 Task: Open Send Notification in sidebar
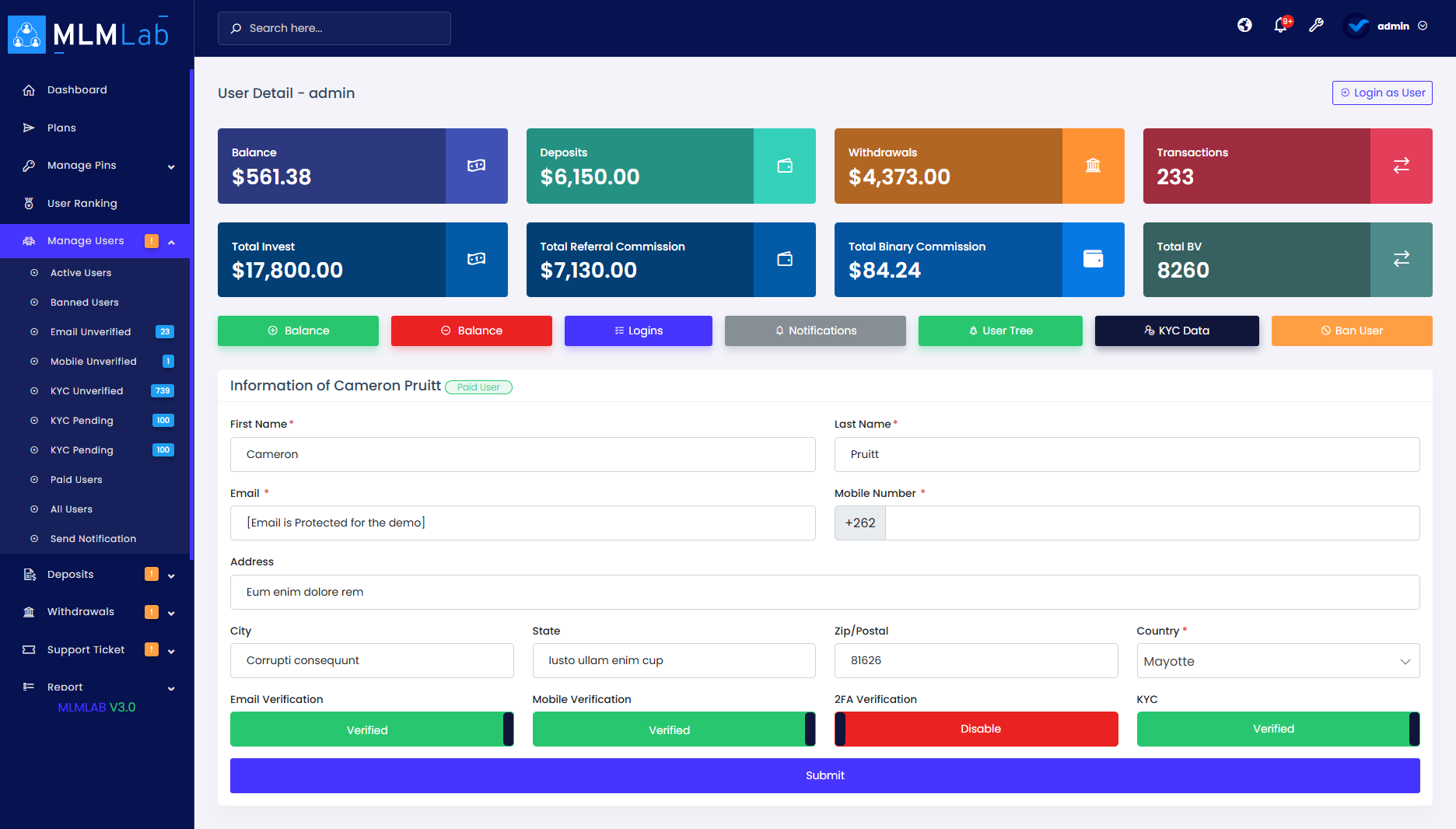pos(95,539)
